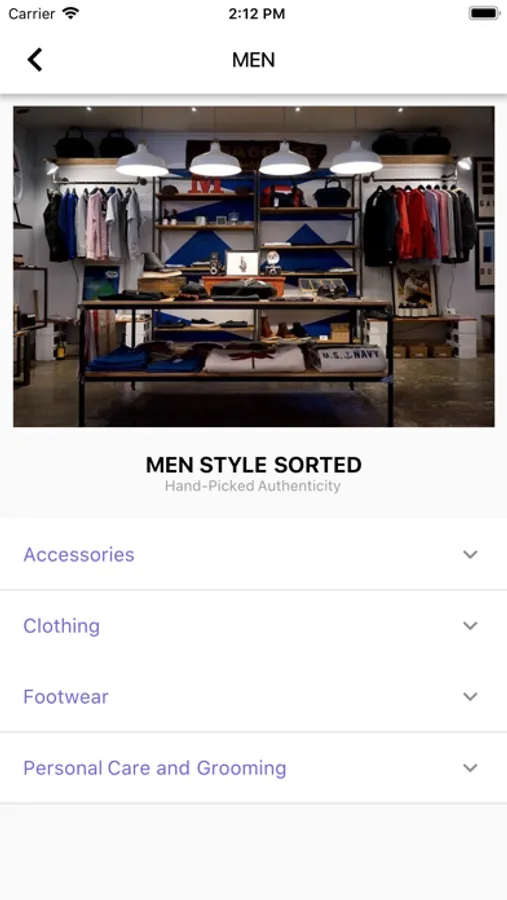Tap the MEN page title
The width and height of the screenshot is (507, 900).
point(253,60)
